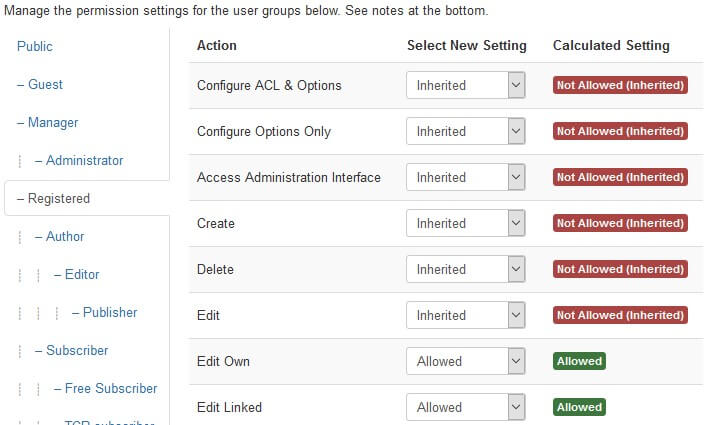Open the Edit Own permission dropdown

(465, 361)
